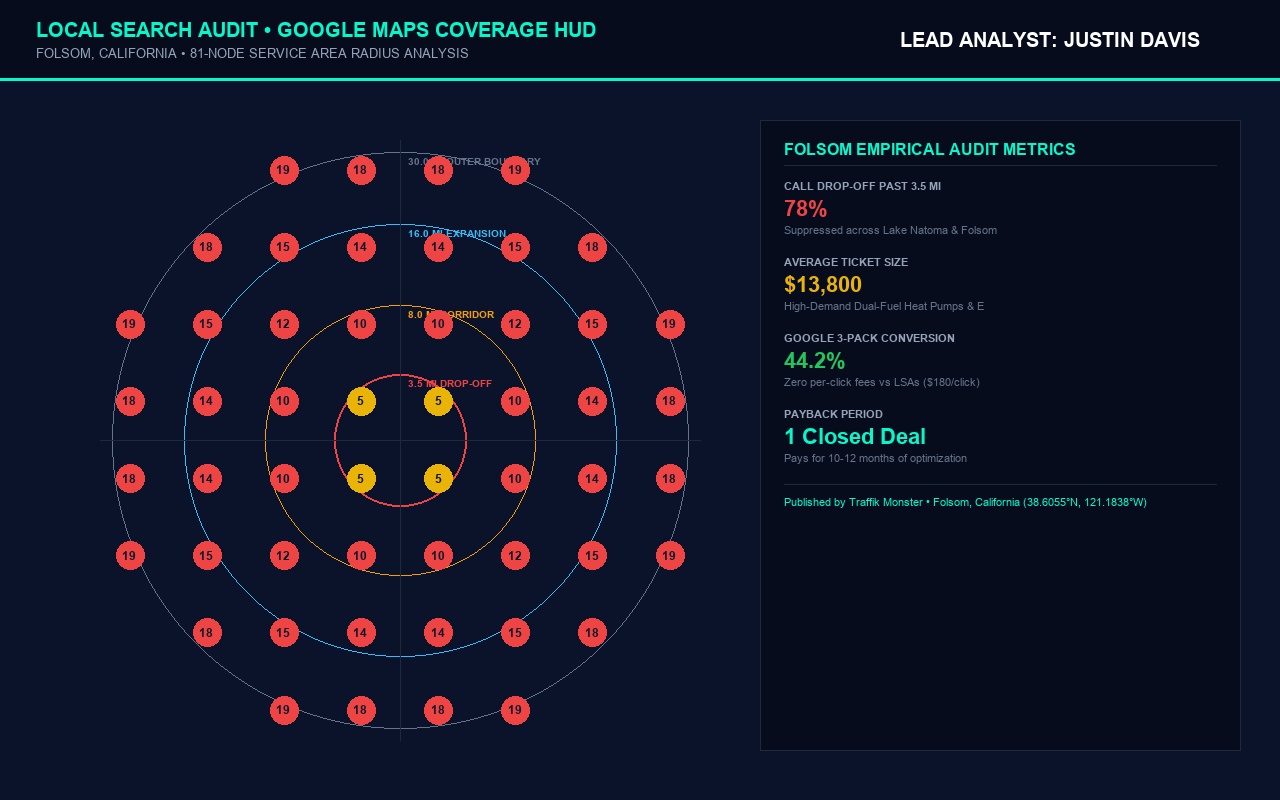Image resolution: width=1280 pixels, height=800 pixels.
Task: Select the "PAYBACK PERIOD" label
Action: 833,414
